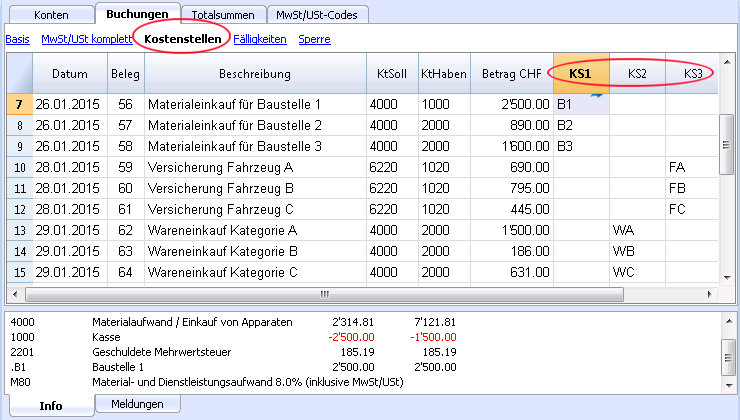Click KS2 cell containing WC
The width and height of the screenshot is (740, 420).
(x=637, y=272)
